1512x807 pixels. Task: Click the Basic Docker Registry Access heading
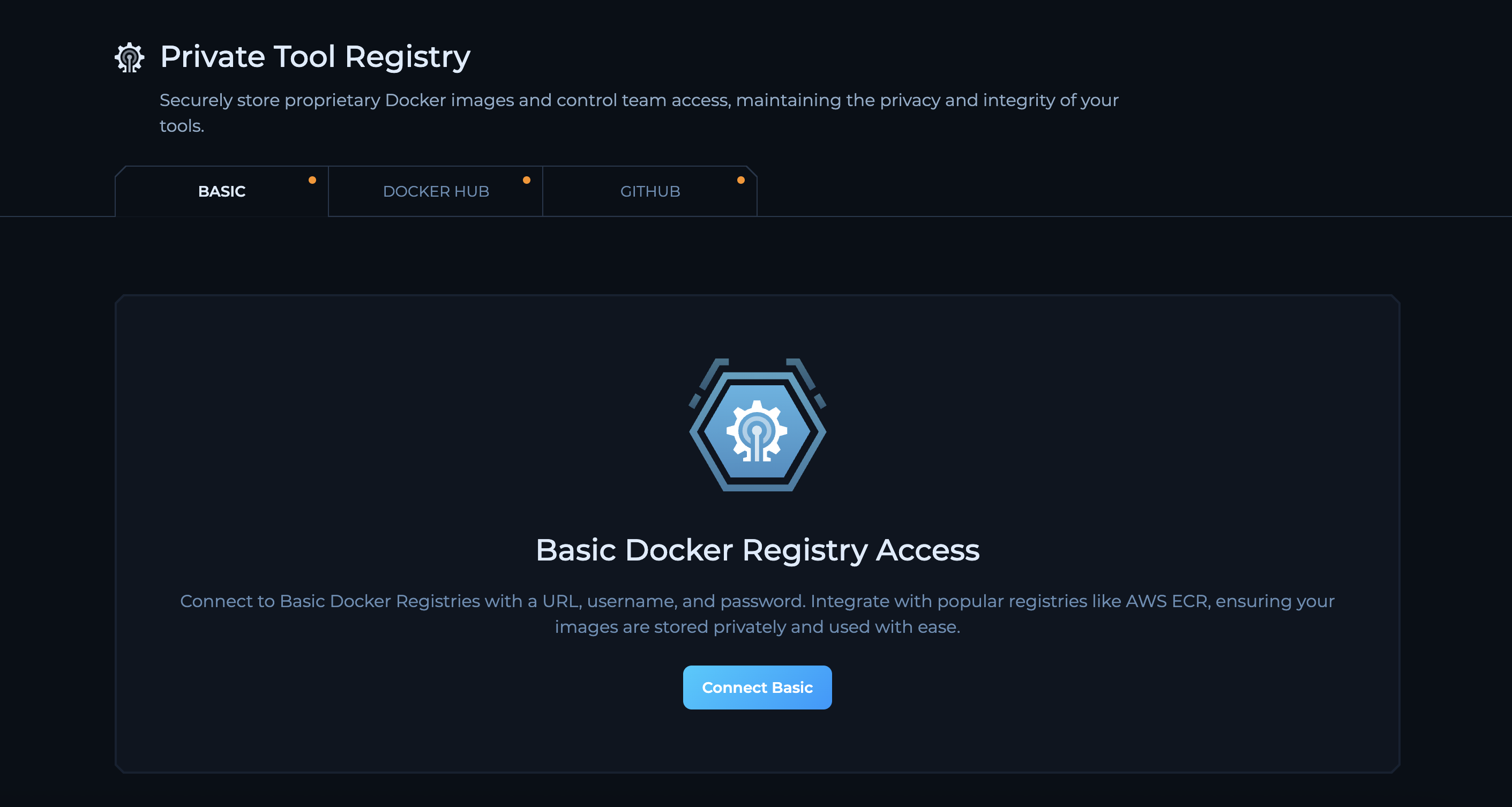click(757, 550)
